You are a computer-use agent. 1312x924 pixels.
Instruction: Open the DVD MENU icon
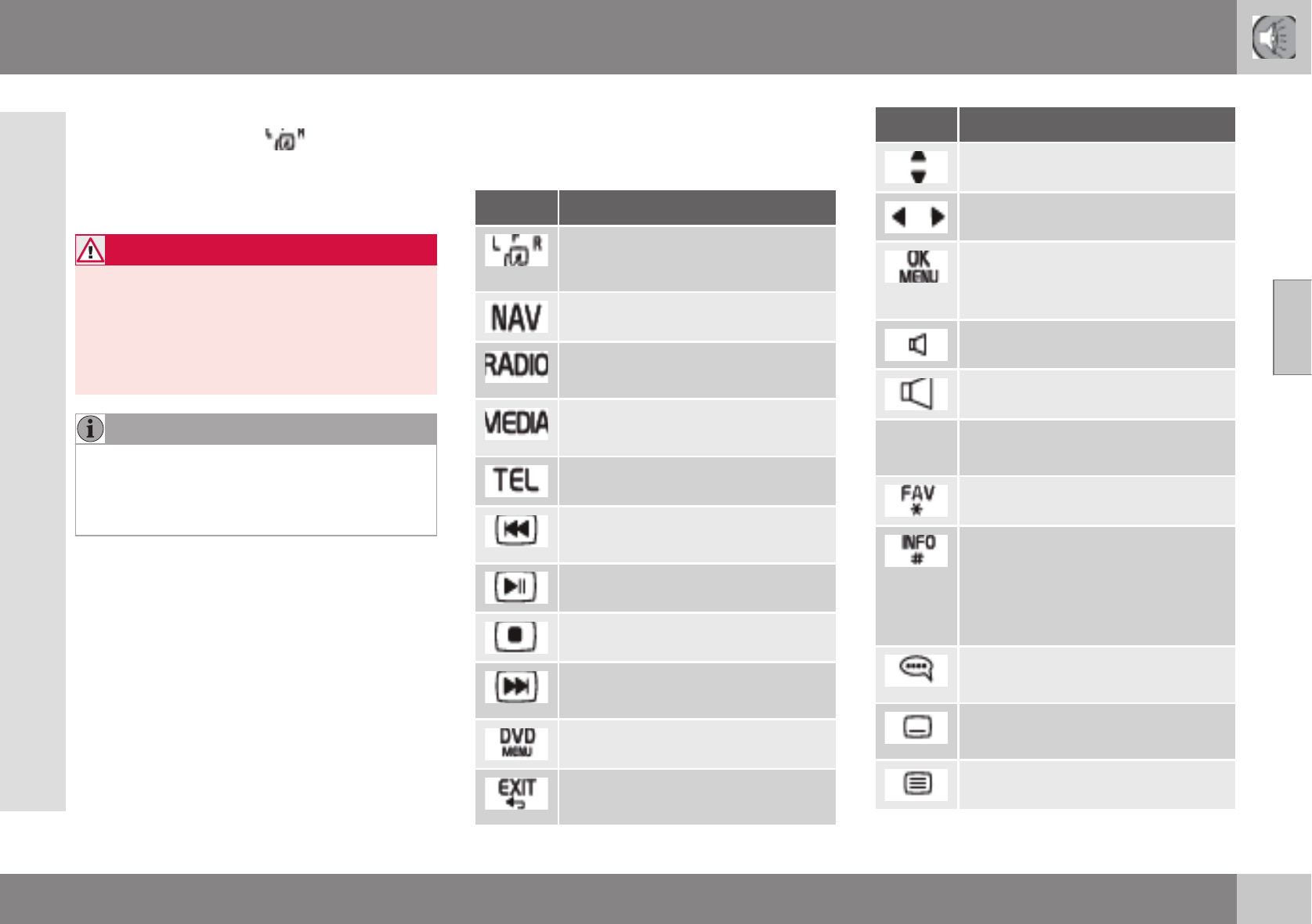[516, 743]
